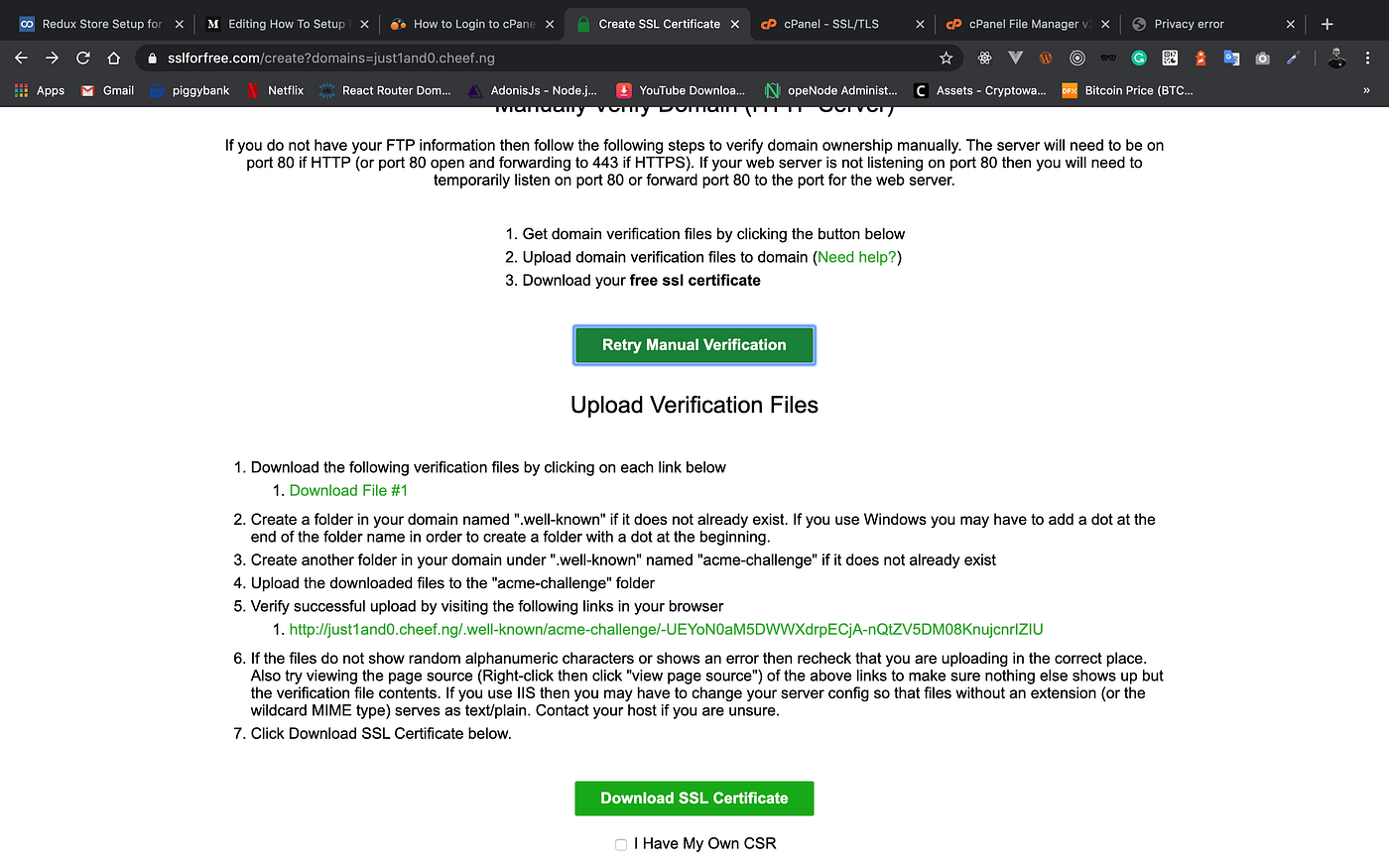Open the Grammarly extension
The image size is (1389, 868).
pyautogui.click(x=1139, y=58)
